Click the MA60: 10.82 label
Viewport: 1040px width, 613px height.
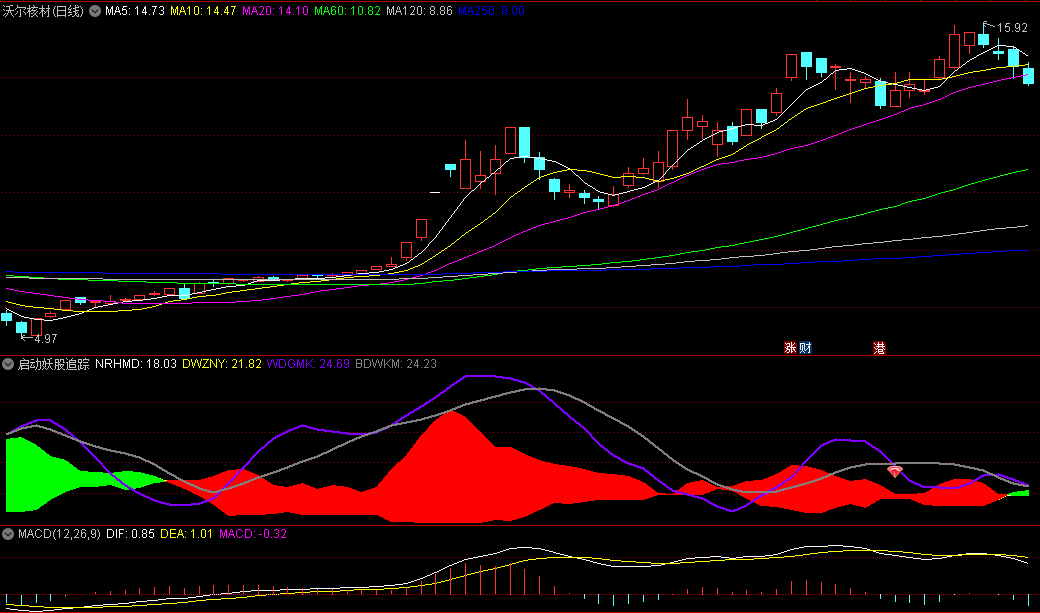click(348, 11)
